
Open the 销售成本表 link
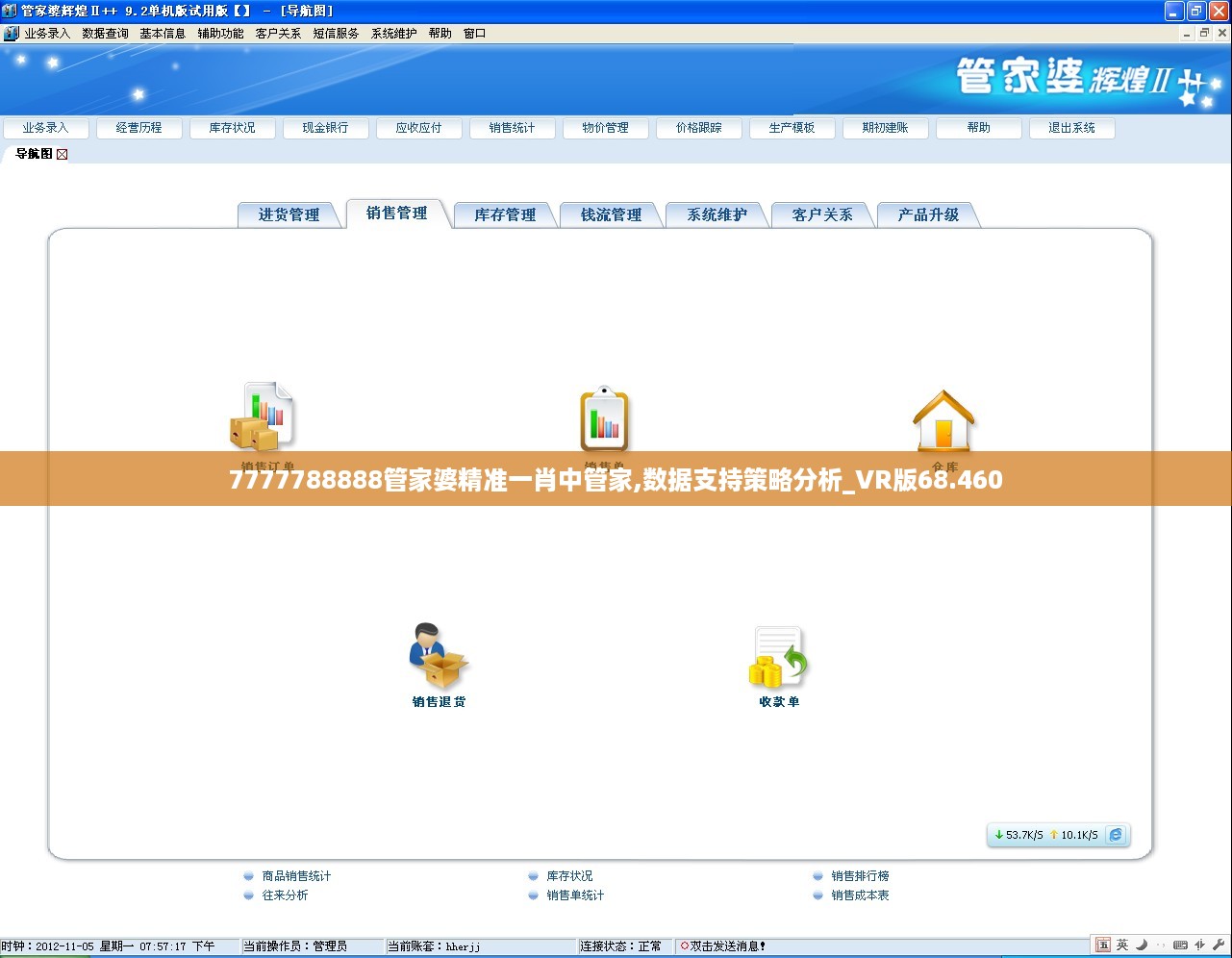point(860,895)
